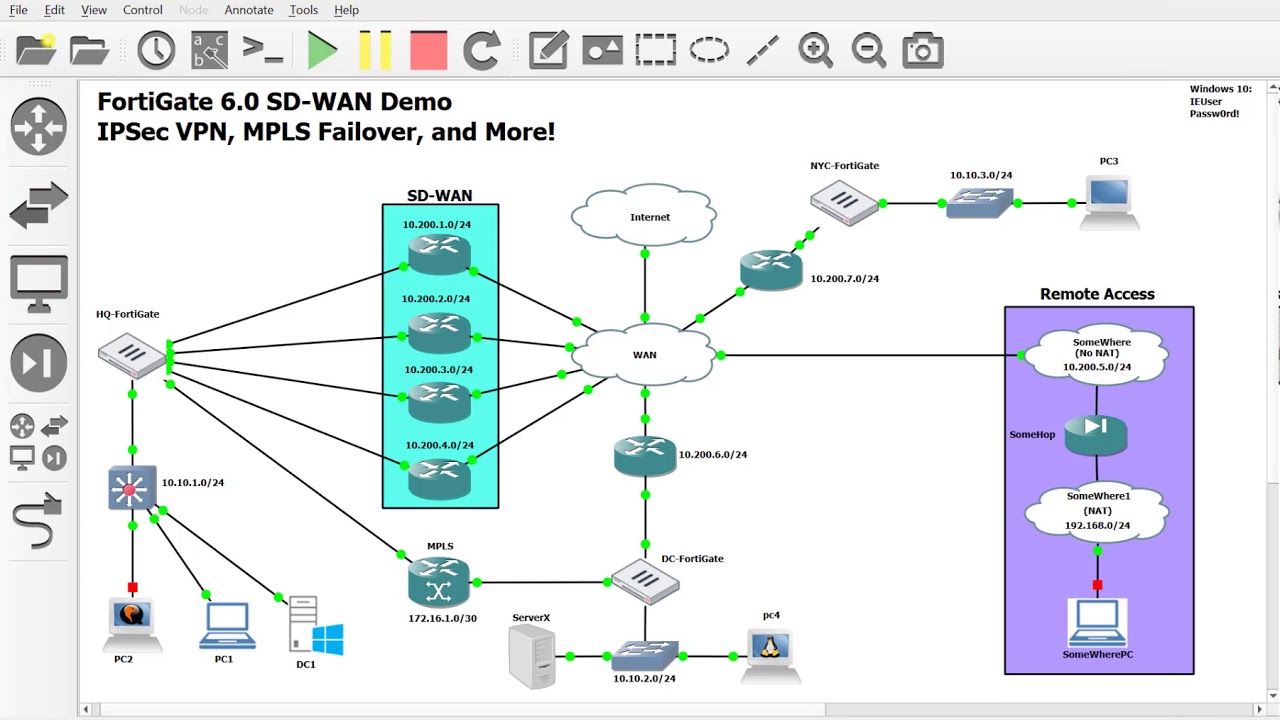Click the New project folder icon

tap(37, 50)
